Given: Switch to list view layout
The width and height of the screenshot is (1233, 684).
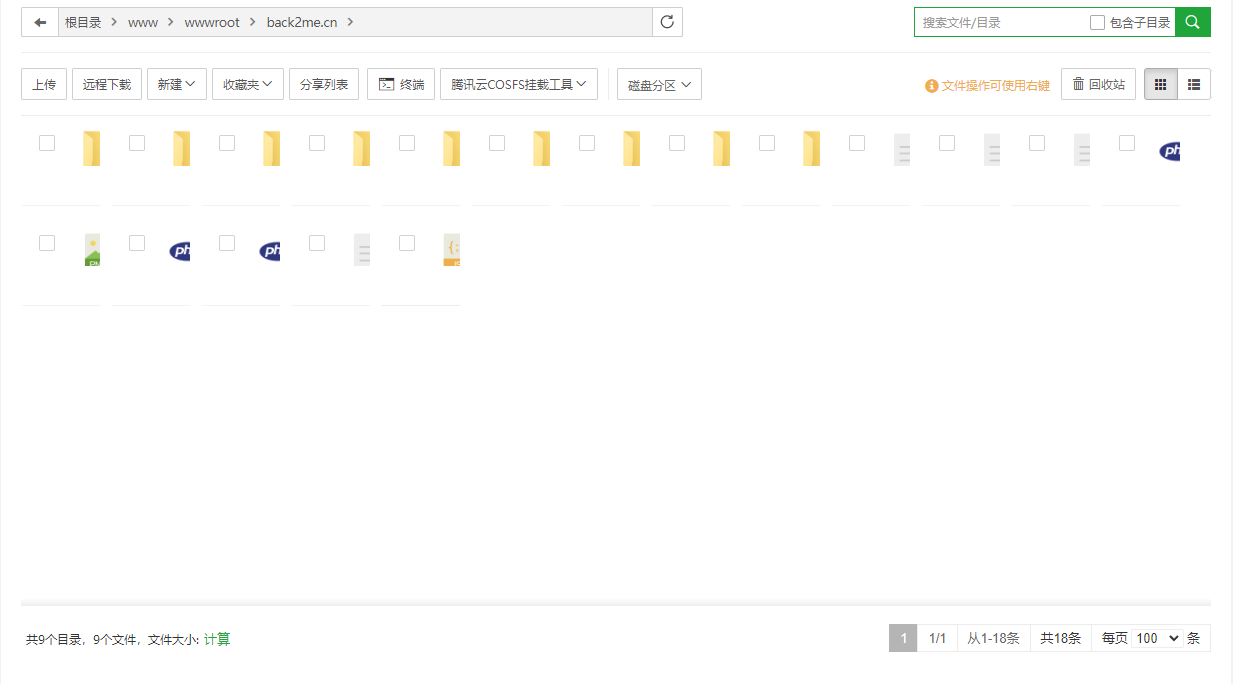Looking at the screenshot, I should pos(1194,84).
